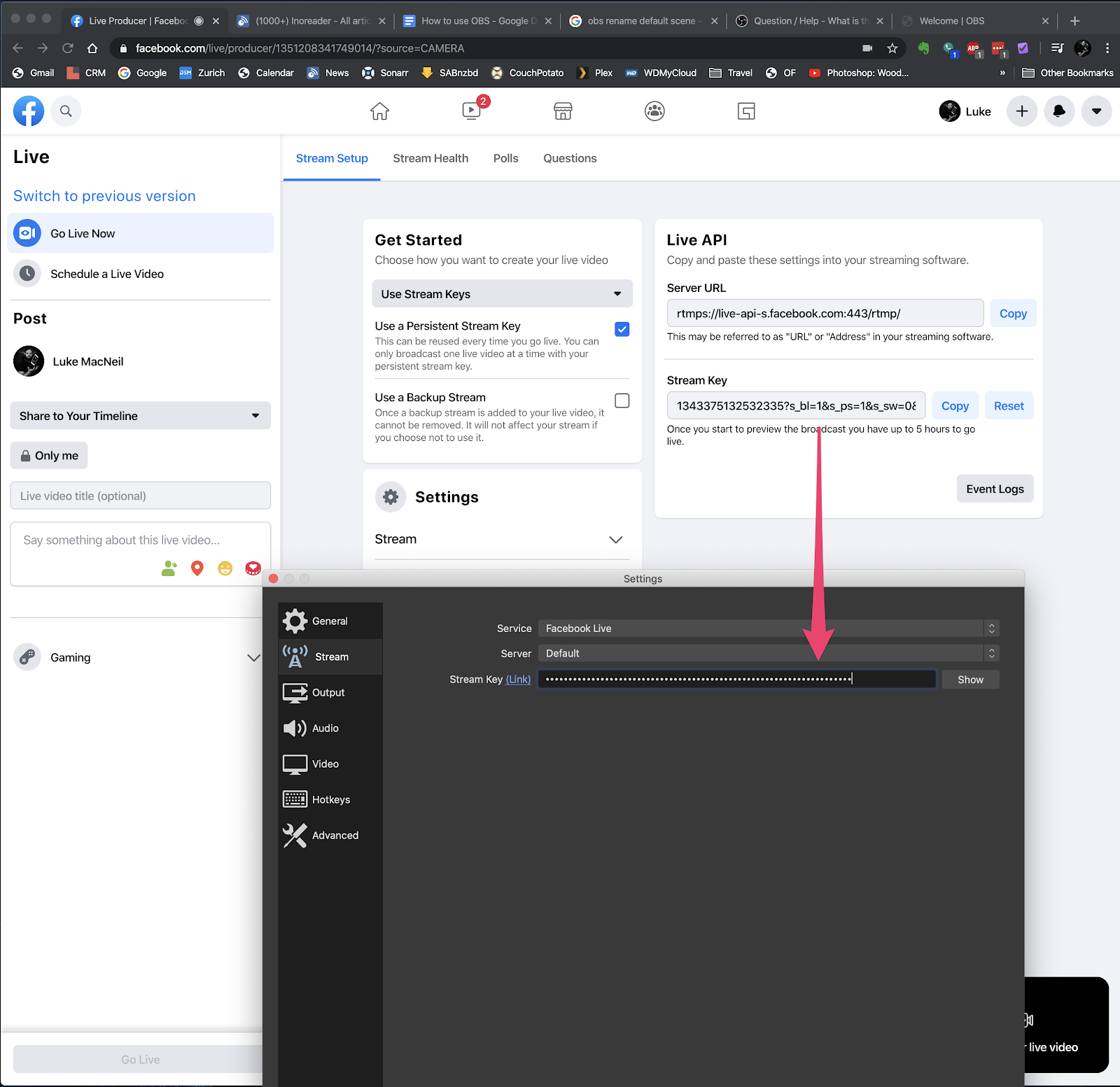Open Share to Your Timeline dropdown
Image resolution: width=1120 pixels, height=1087 pixels.
click(141, 416)
